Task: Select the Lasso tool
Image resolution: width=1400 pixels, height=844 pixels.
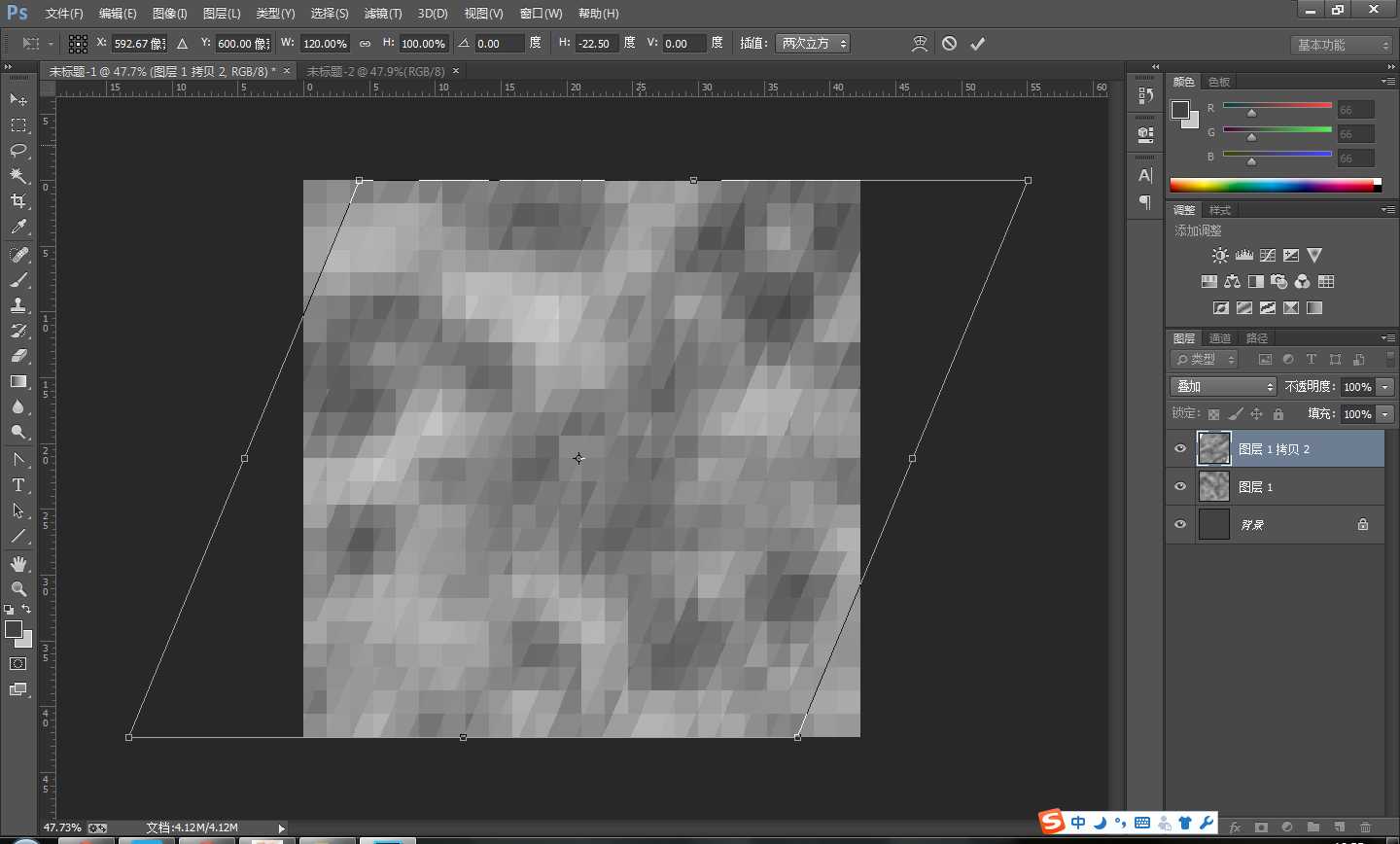Action: (18, 151)
